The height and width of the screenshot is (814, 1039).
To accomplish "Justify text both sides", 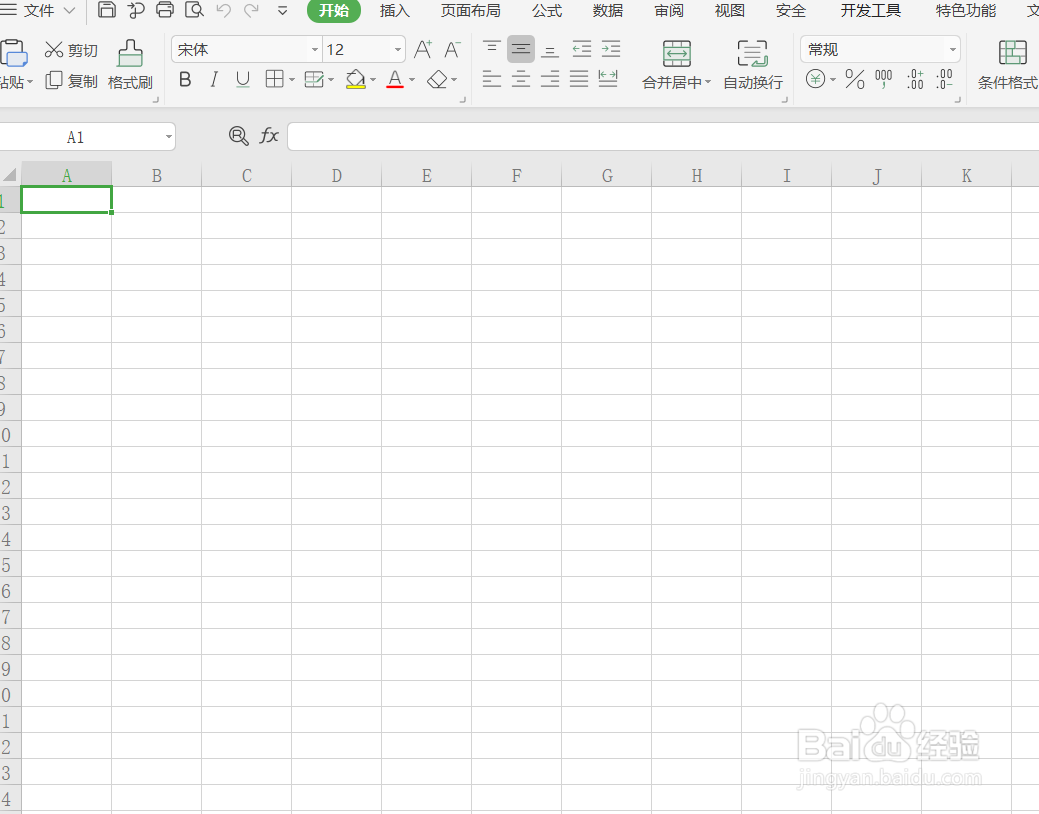I will click(579, 80).
